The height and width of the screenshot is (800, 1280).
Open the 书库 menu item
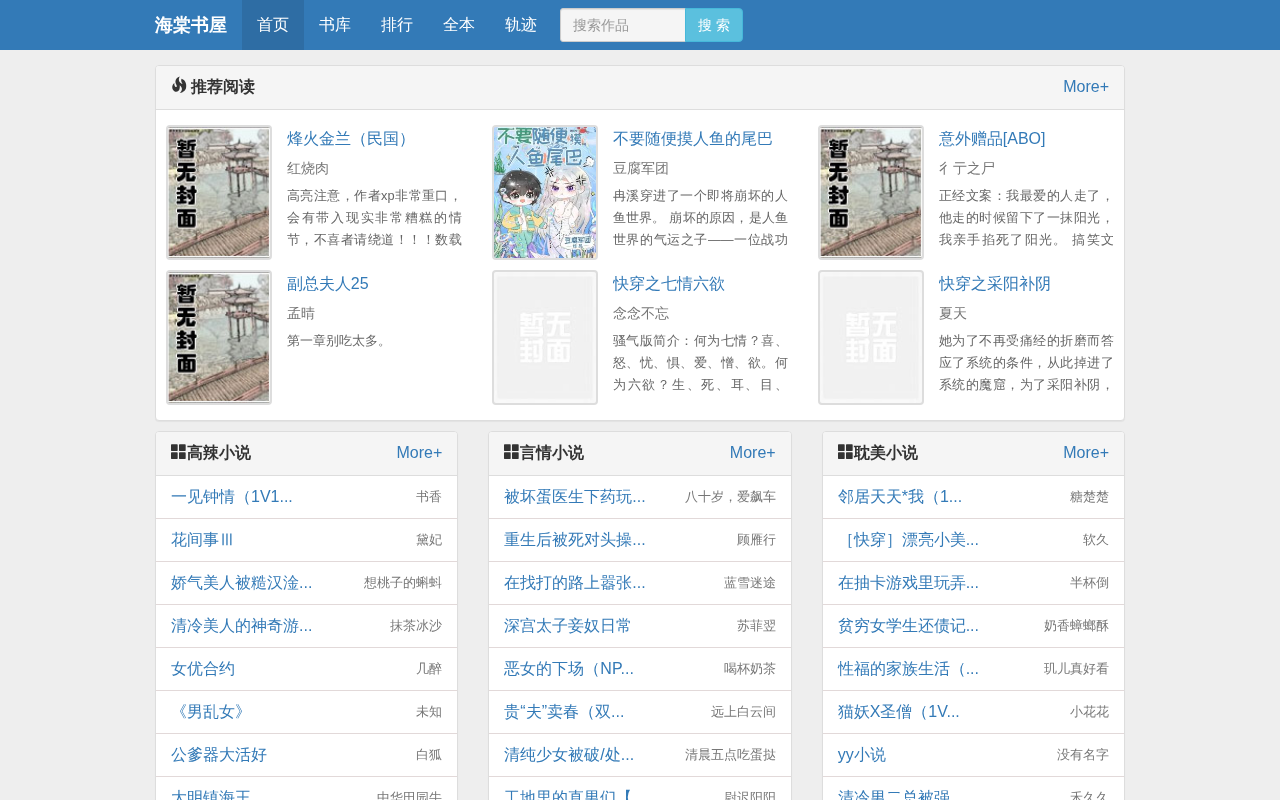335,25
